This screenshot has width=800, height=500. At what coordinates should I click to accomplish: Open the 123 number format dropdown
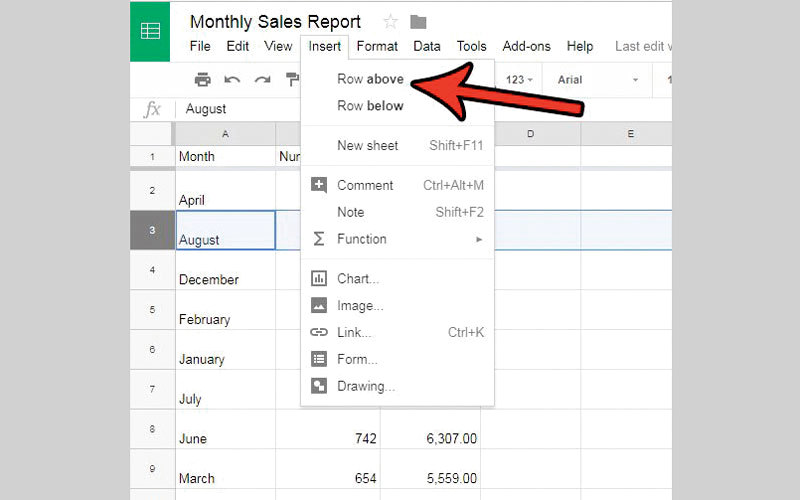[x=520, y=80]
